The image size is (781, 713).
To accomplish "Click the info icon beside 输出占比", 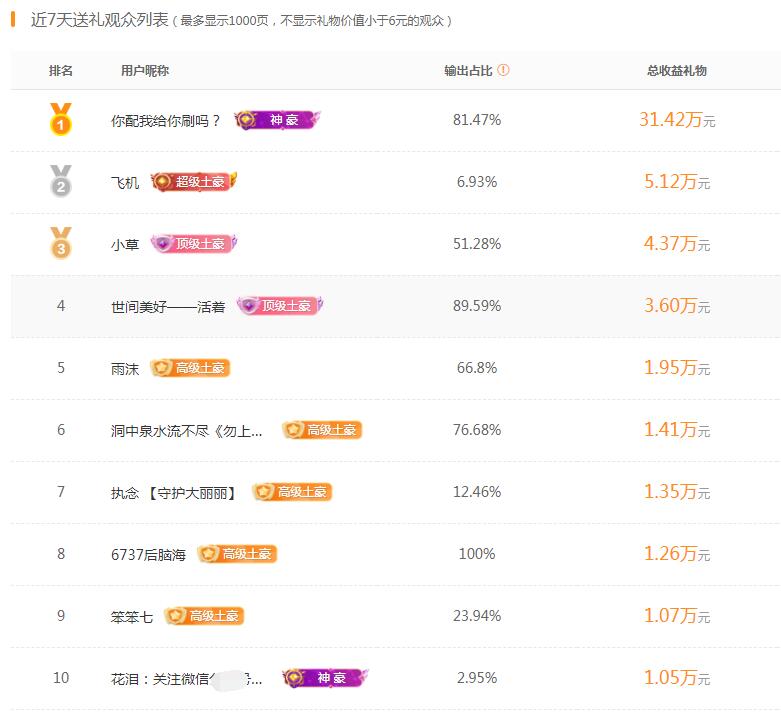I will pos(503,70).
